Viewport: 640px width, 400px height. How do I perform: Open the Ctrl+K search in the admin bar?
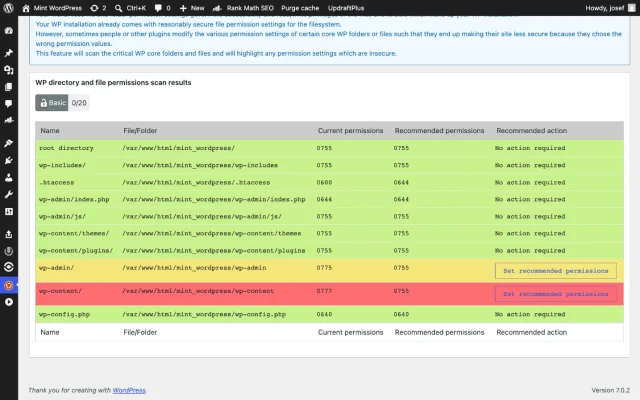point(130,8)
